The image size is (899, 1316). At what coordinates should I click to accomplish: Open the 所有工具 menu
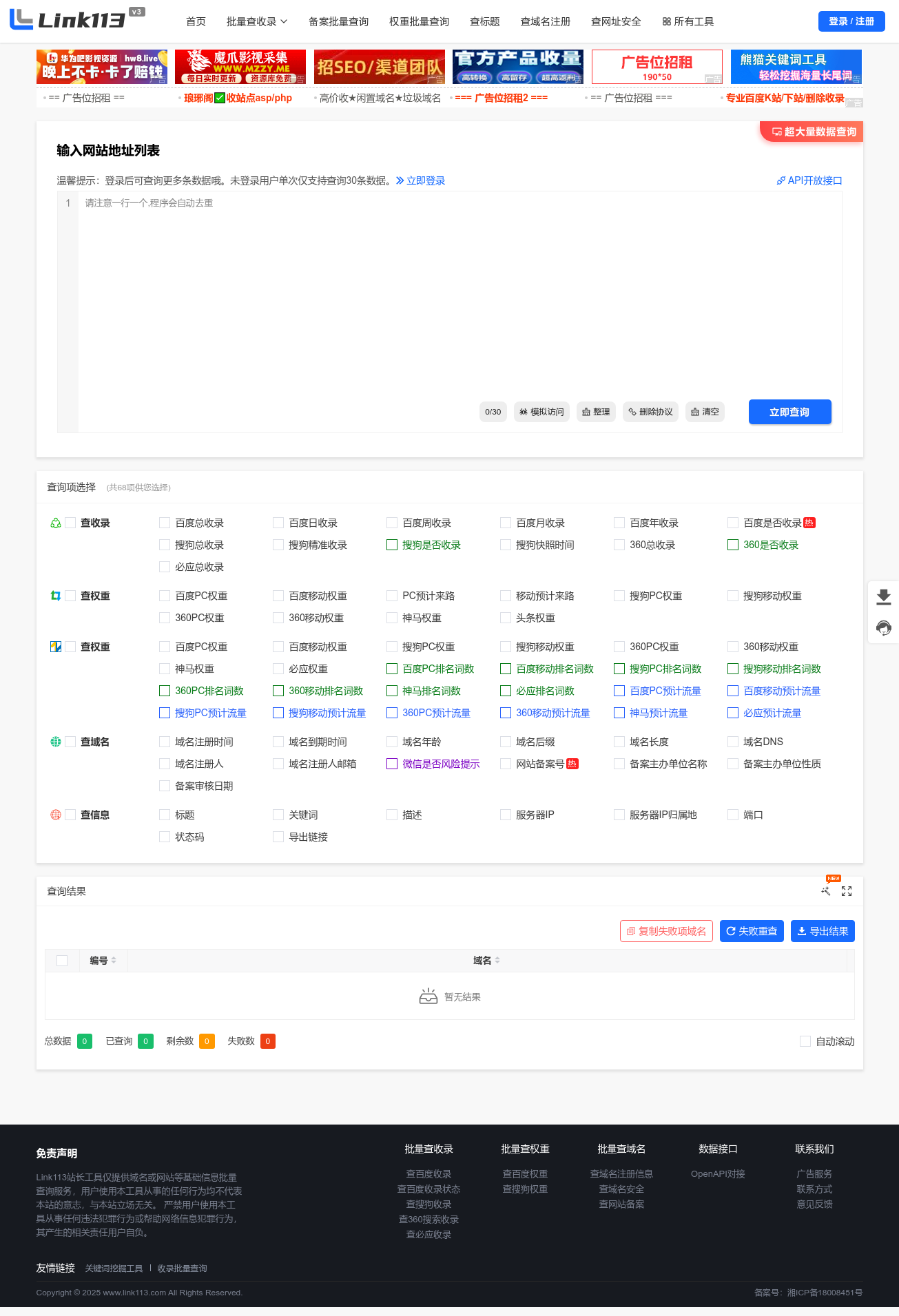pyautogui.click(x=688, y=22)
